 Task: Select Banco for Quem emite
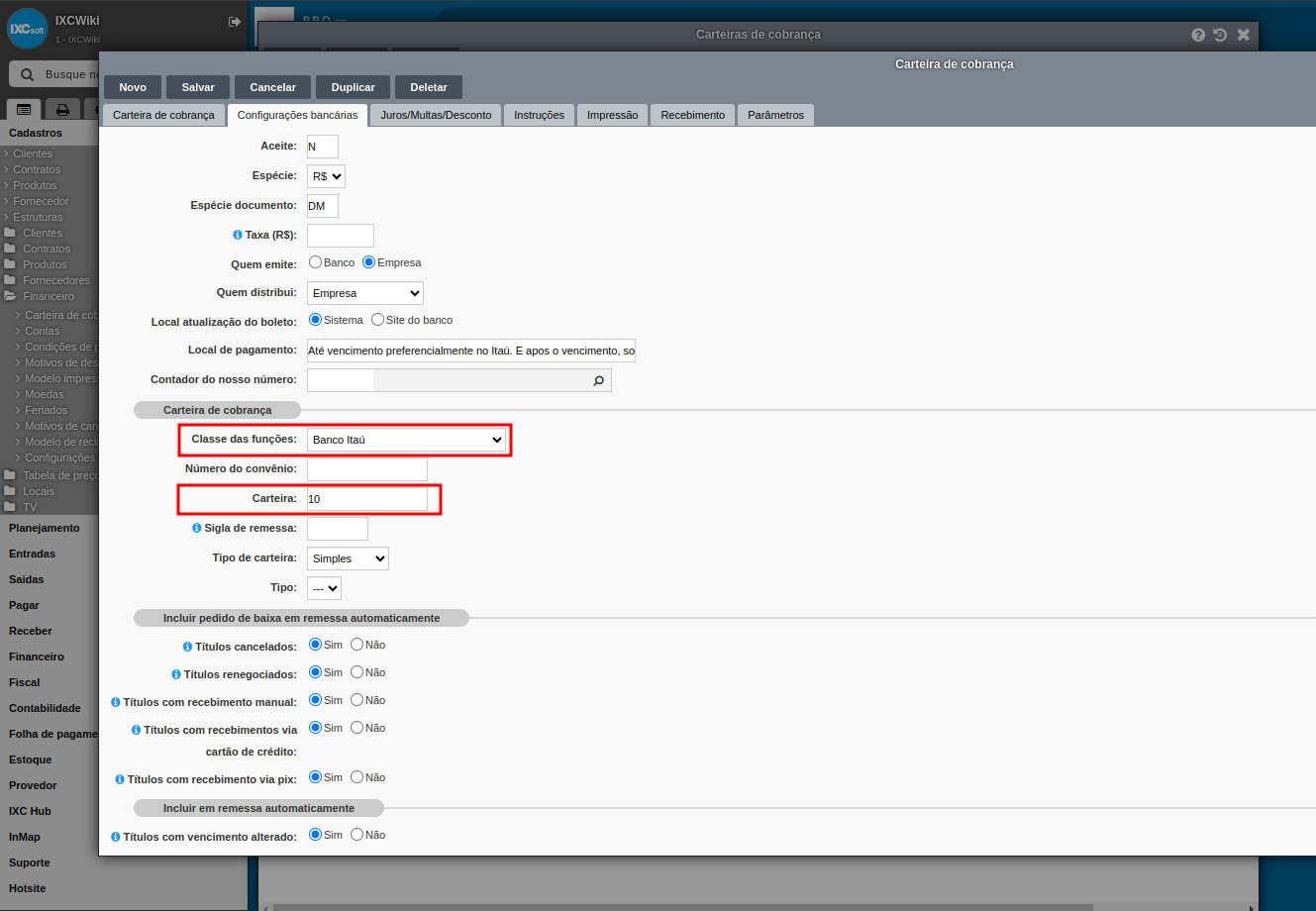315,262
